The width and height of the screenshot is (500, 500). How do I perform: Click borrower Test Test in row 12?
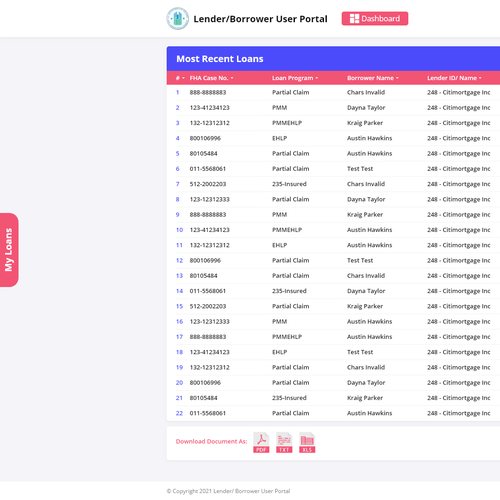360,260
